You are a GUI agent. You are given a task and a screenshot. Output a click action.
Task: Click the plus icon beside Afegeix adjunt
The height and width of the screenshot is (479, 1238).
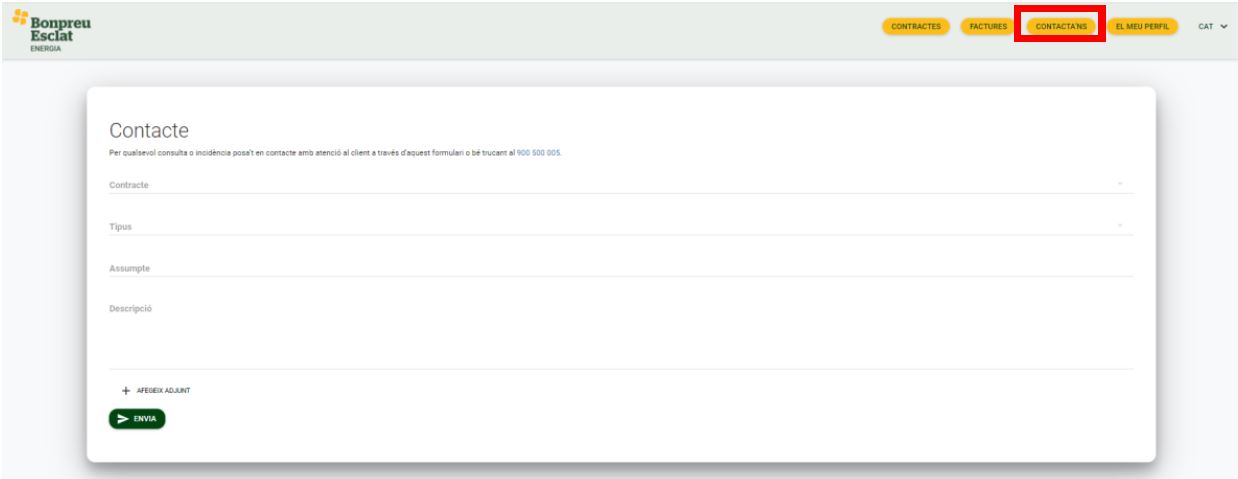pos(126,391)
